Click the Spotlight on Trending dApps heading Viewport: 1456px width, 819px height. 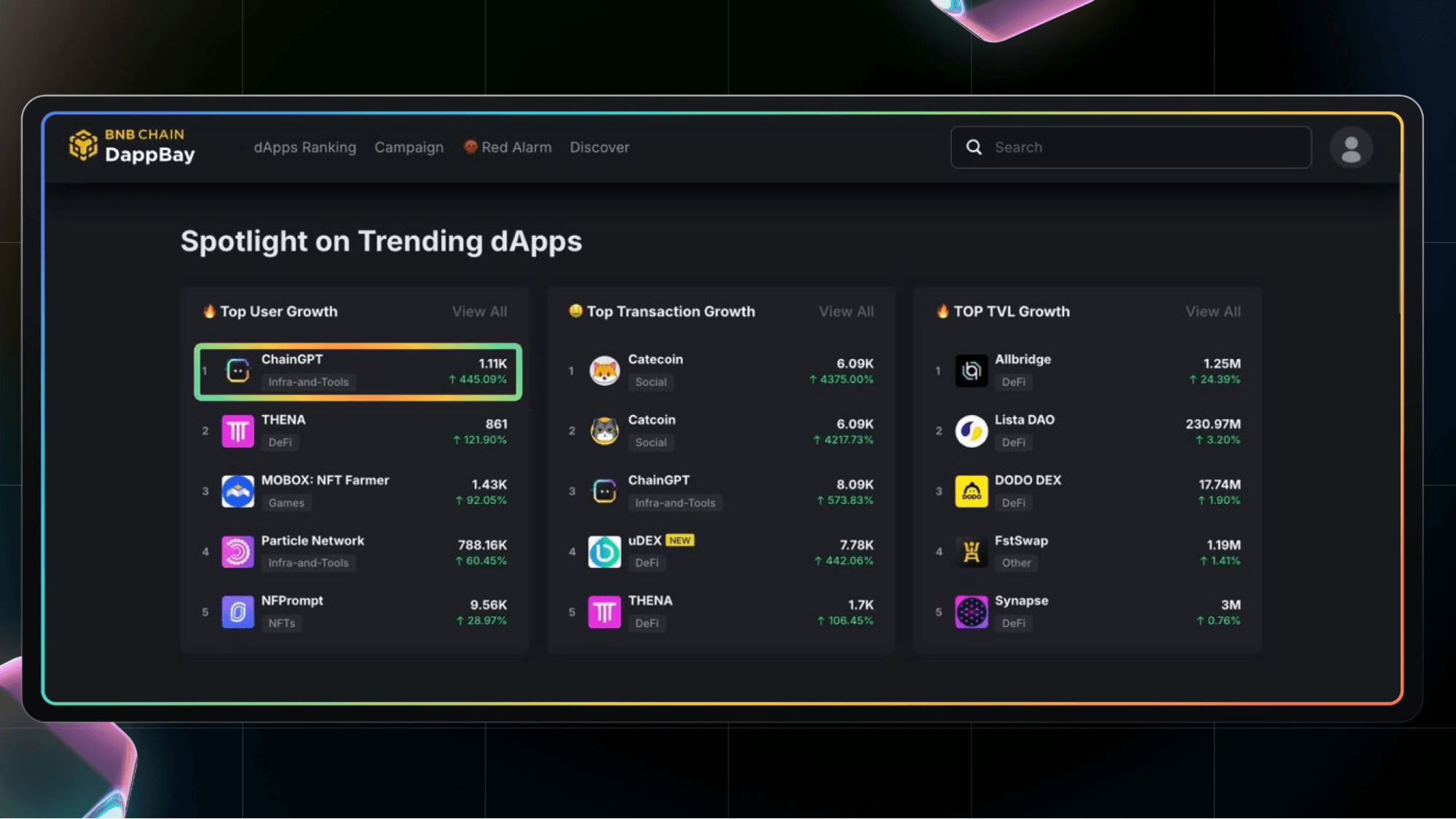[x=381, y=241]
